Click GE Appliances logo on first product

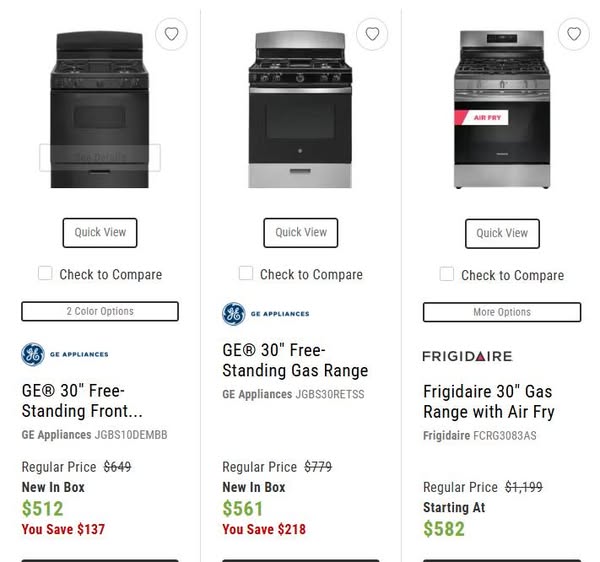(x=65, y=354)
